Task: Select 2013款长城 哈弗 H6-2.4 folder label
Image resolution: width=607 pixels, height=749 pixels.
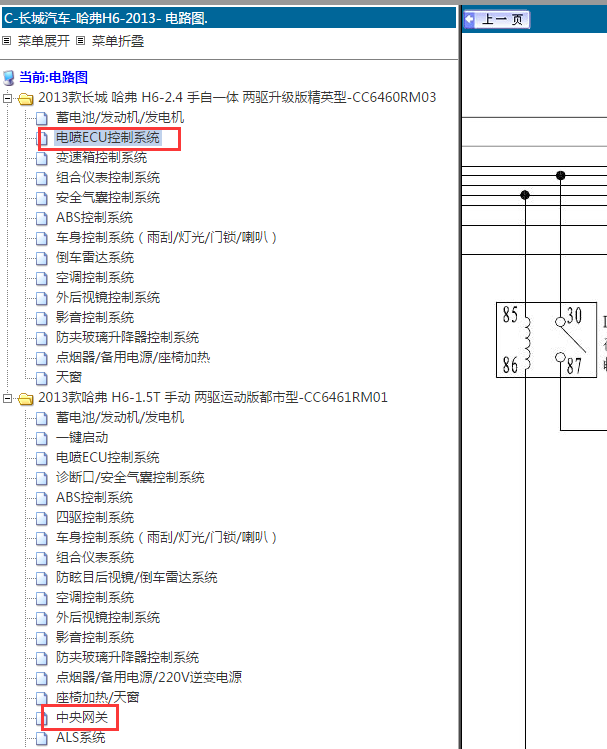Action: click(237, 97)
